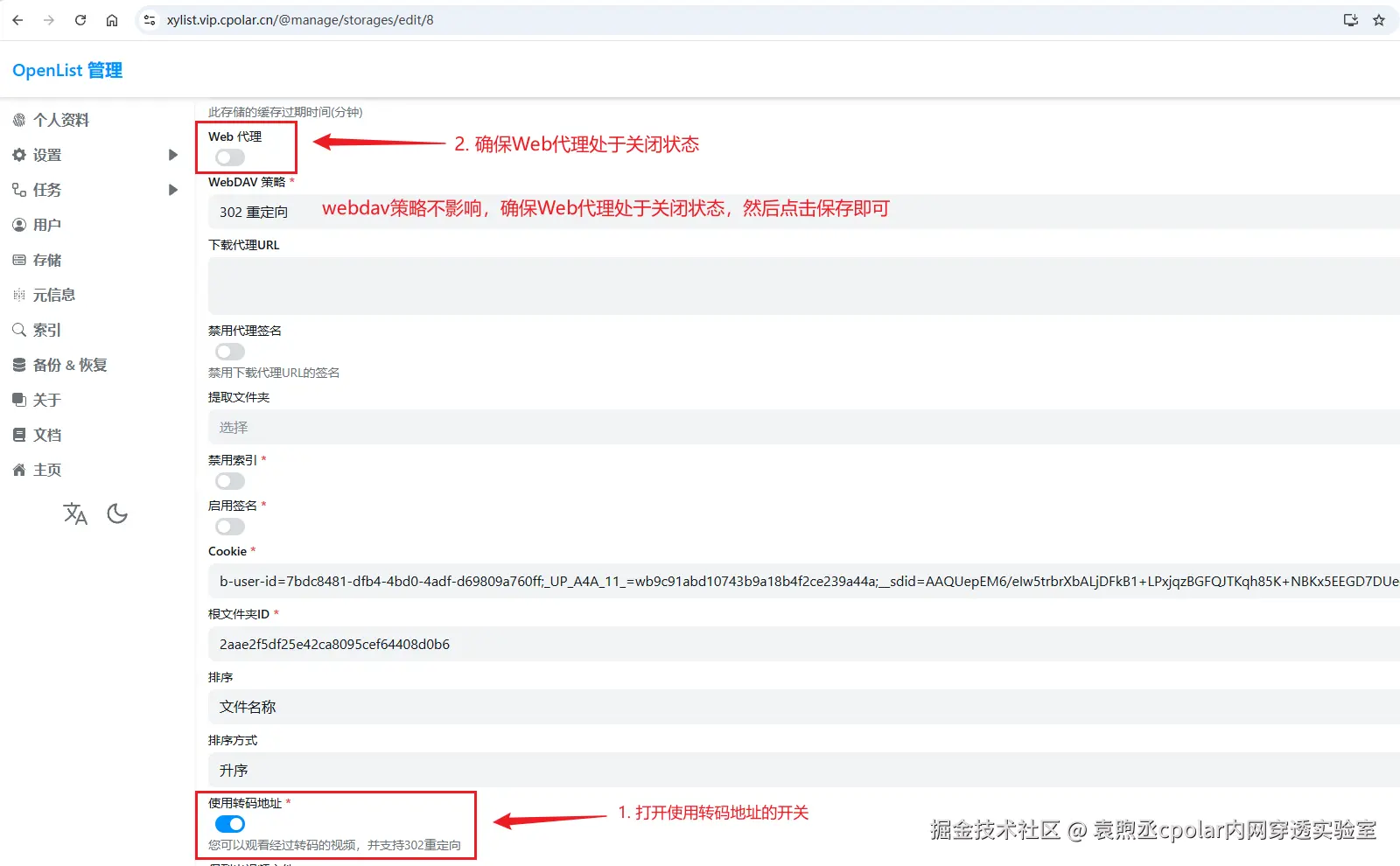Image resolution: width=1400 pixels, height=866 pixels.
Task: Click the 个人资料 fingerprint icon
Action: 19,120
